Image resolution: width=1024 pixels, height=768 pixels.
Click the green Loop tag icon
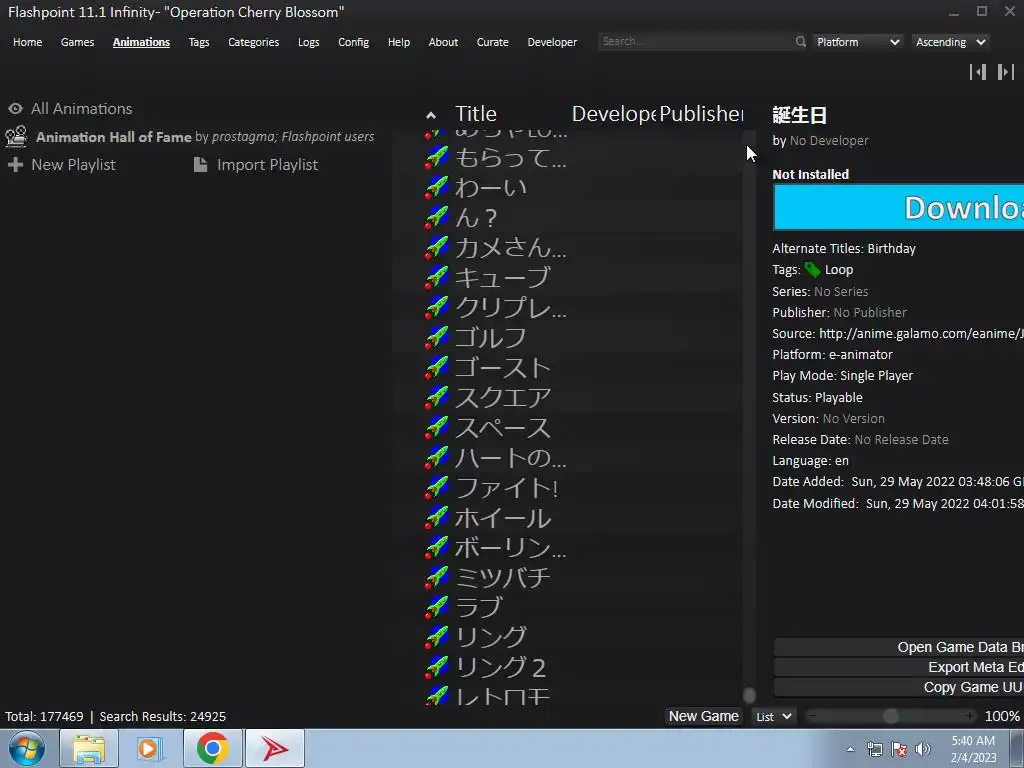[x=812, y=270]
